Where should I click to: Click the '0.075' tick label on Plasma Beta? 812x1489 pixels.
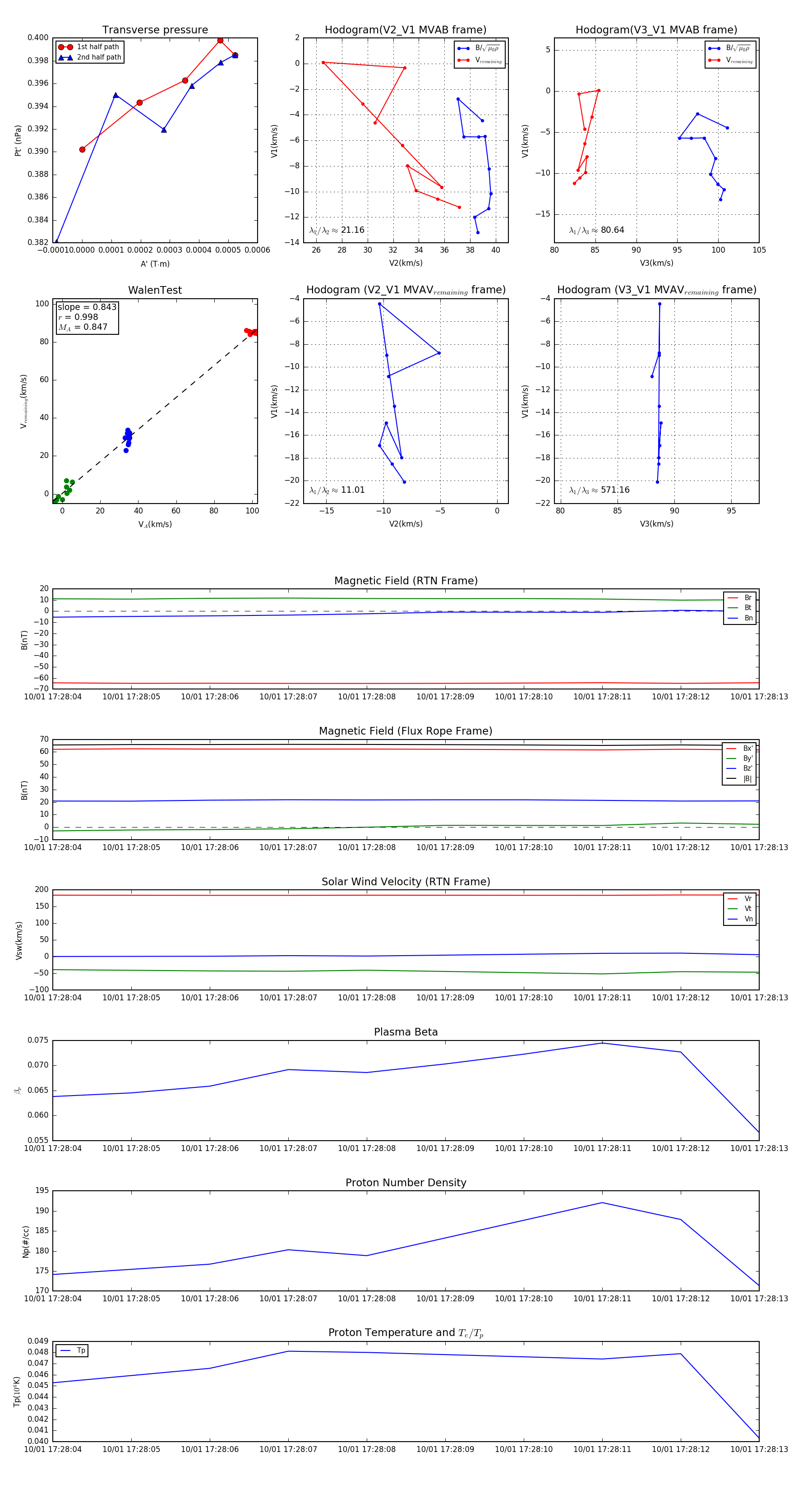pos(38,1040)
